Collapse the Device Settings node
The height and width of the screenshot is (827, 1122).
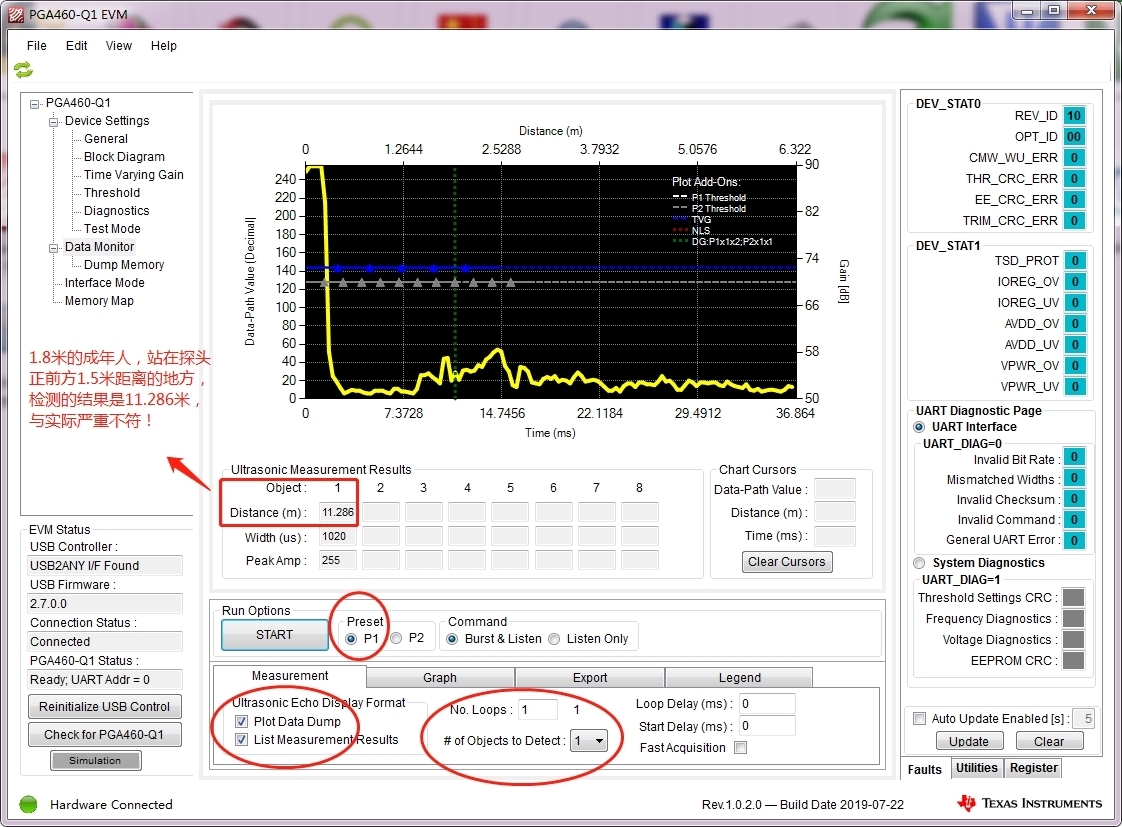coord(54,122)
